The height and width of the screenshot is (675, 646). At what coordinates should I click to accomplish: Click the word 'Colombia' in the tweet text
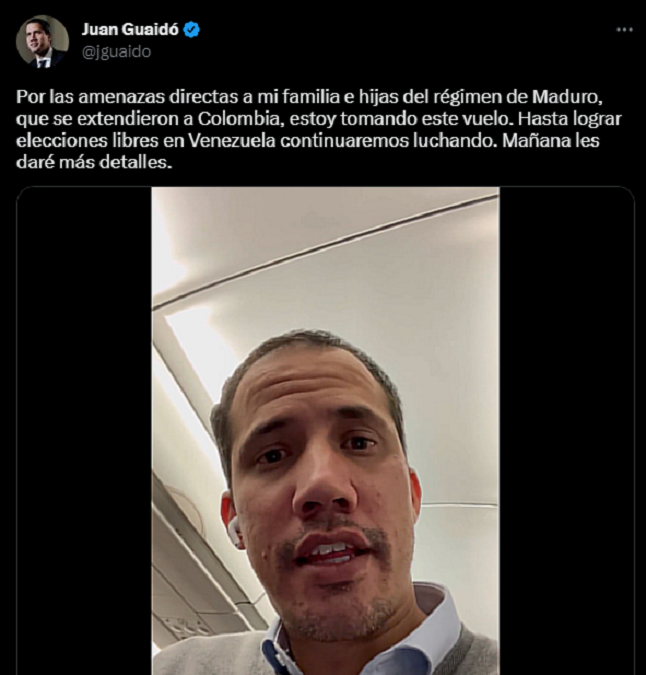point(241,119)
